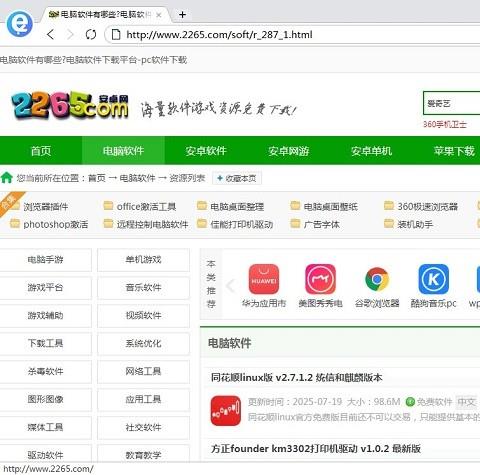Open the photoshop激活 folder link
Viewport: 480px width, 475px height.
point(56,224)
